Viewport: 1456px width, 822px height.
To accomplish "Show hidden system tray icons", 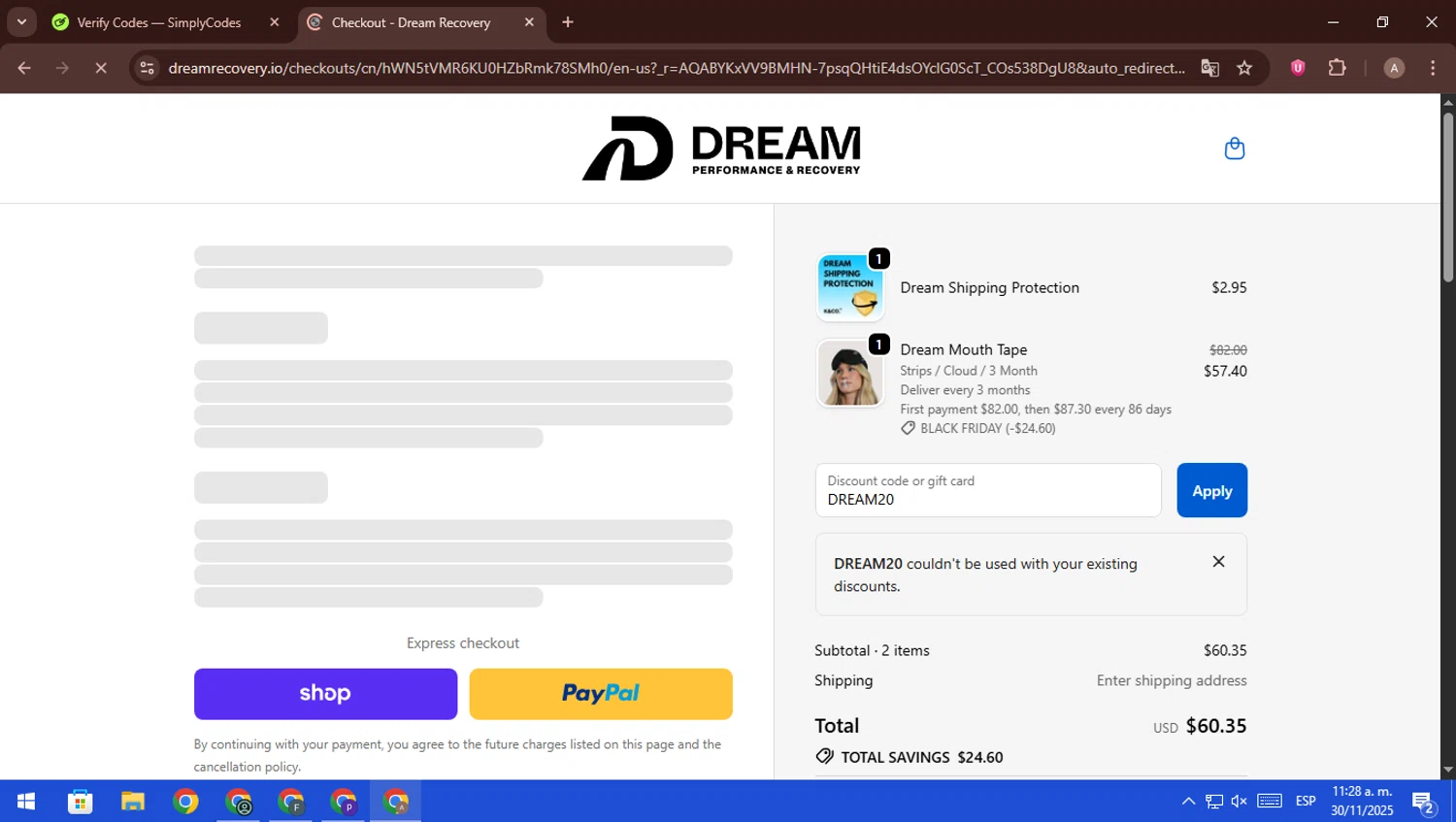I will tap(1188, 802).
